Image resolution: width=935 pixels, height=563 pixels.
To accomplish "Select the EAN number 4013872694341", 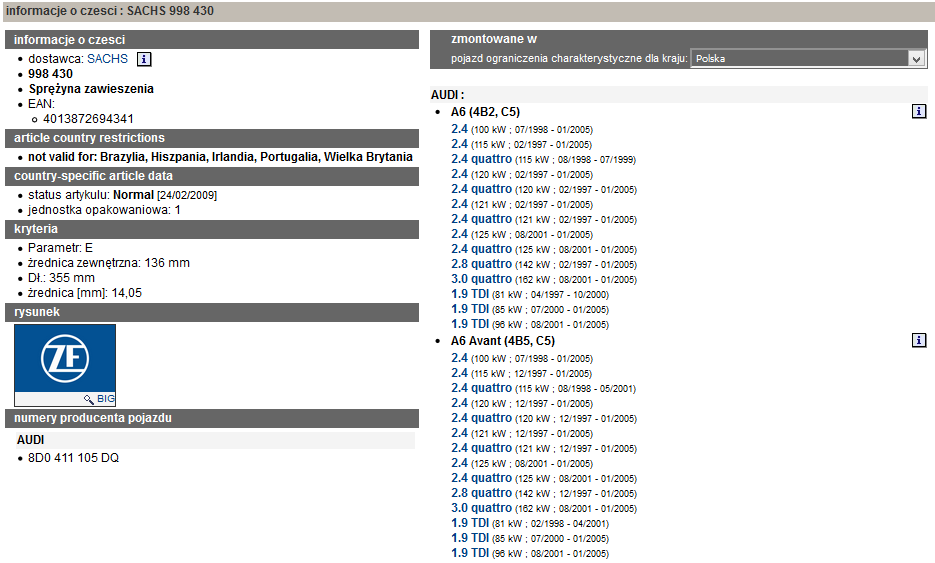I will pyautogui.click(x=88, y=119).
